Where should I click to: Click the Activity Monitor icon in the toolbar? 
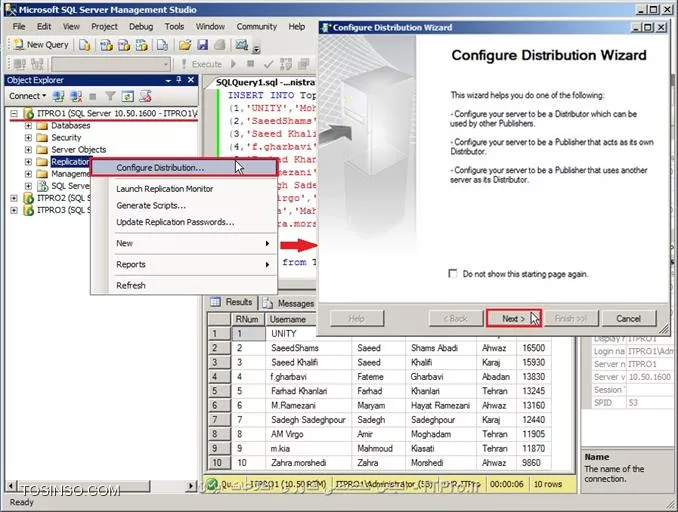[x=241, y=45]
